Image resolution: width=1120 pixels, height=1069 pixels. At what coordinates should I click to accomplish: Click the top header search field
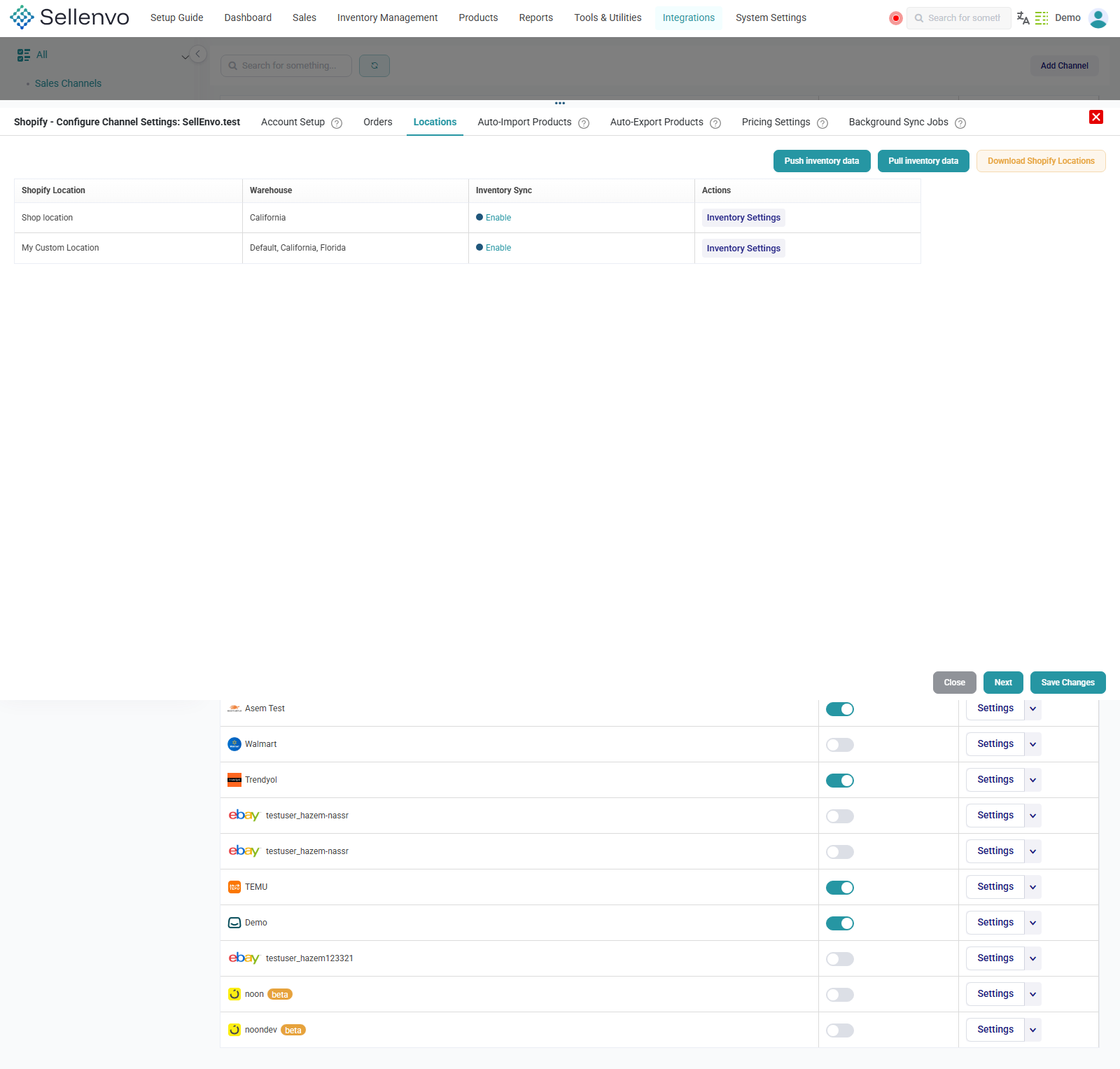(x=958, y=18)
